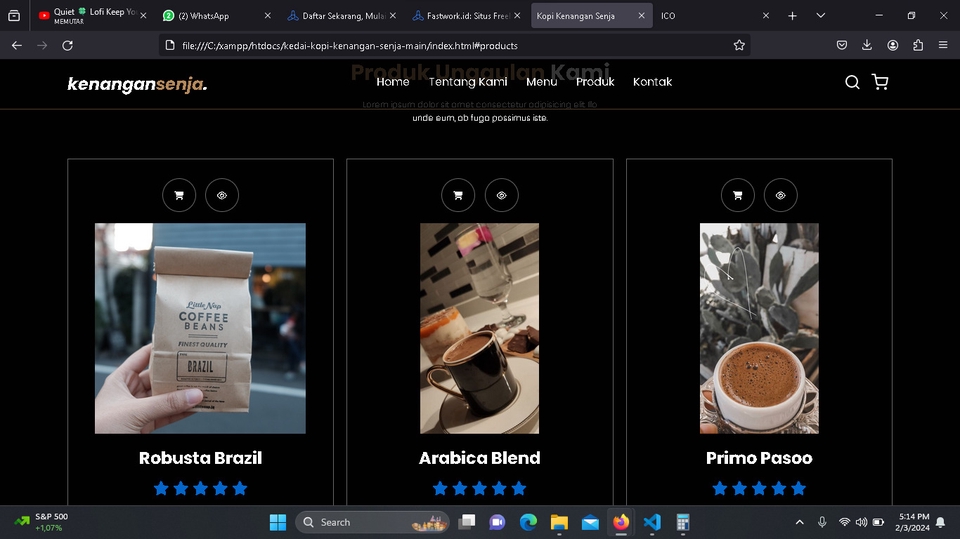Screen dimensions: 960x539
Task: Select the Robusta Brazil coffee bag image
Action: [200, 328]
